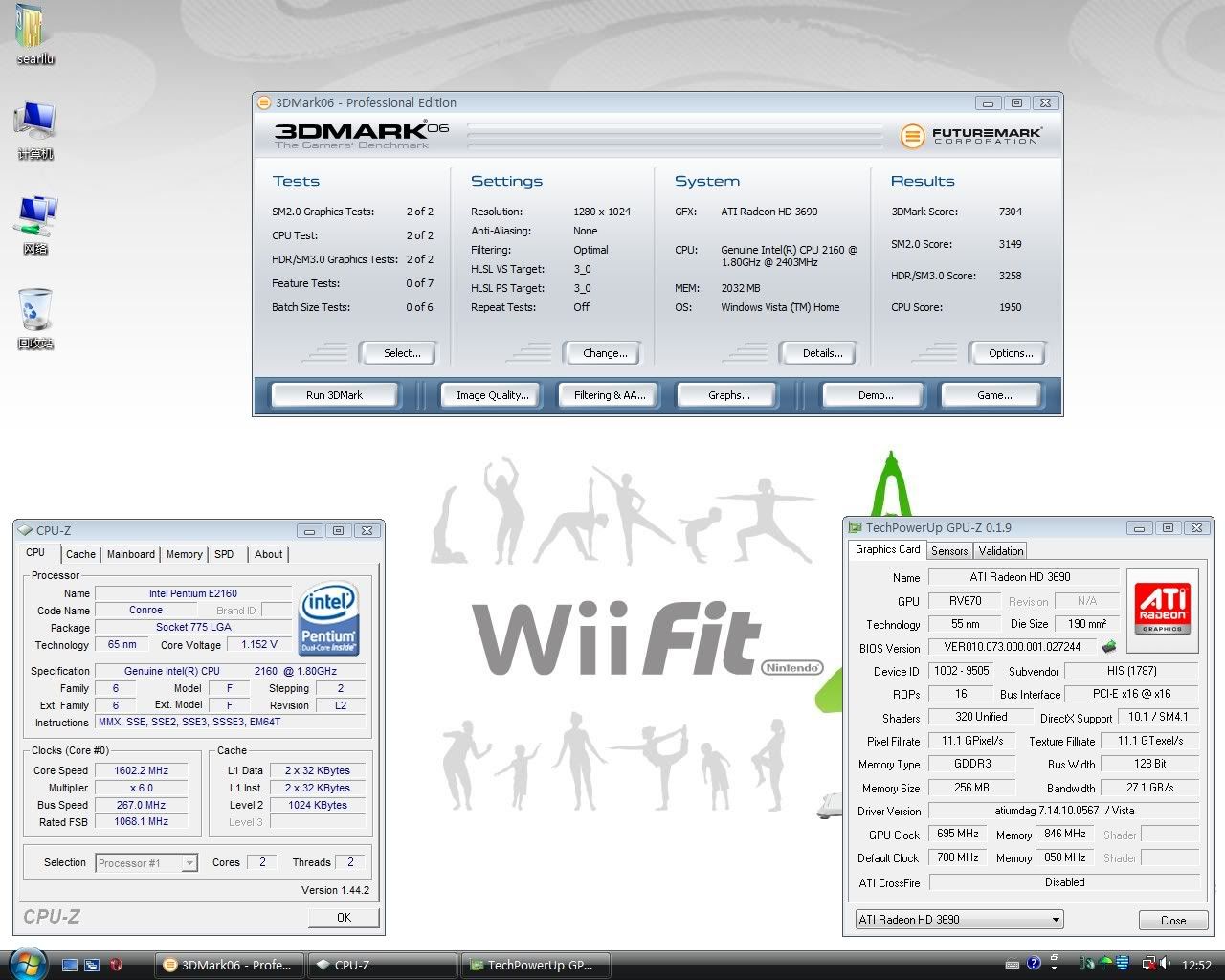Switch to the Memory tab in CPU-Z
The height and width of the screenshot is (980, 1225).
(185, 554)
